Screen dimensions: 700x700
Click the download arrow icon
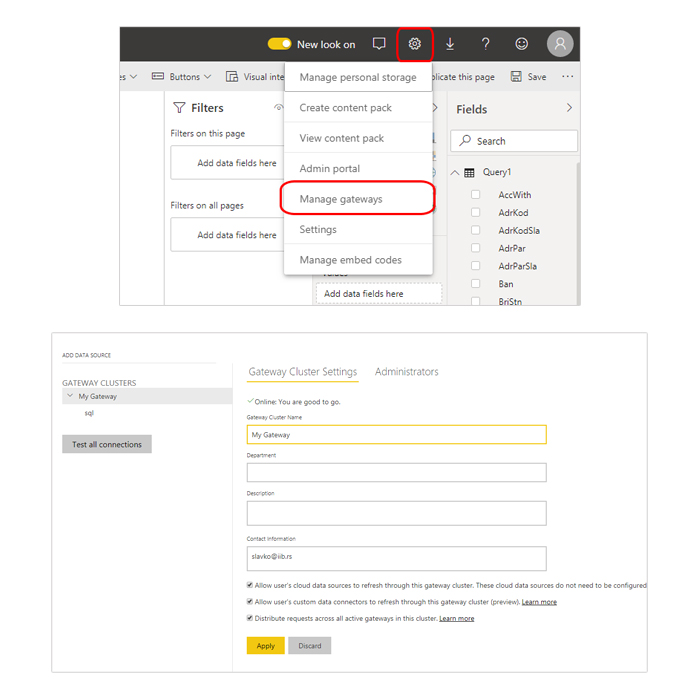coord(450,44)
